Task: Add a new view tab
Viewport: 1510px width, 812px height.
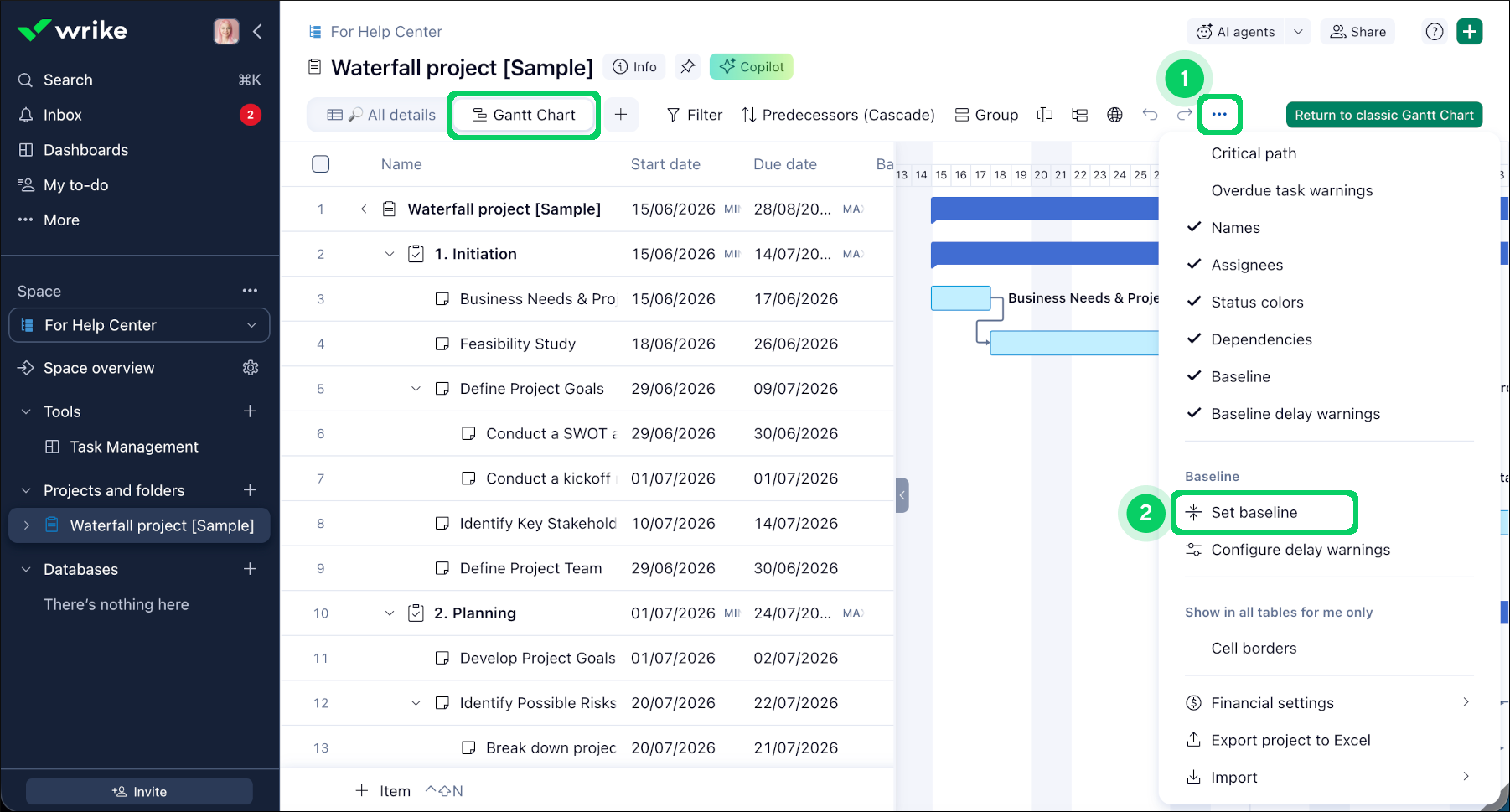Action: (621, 115)
